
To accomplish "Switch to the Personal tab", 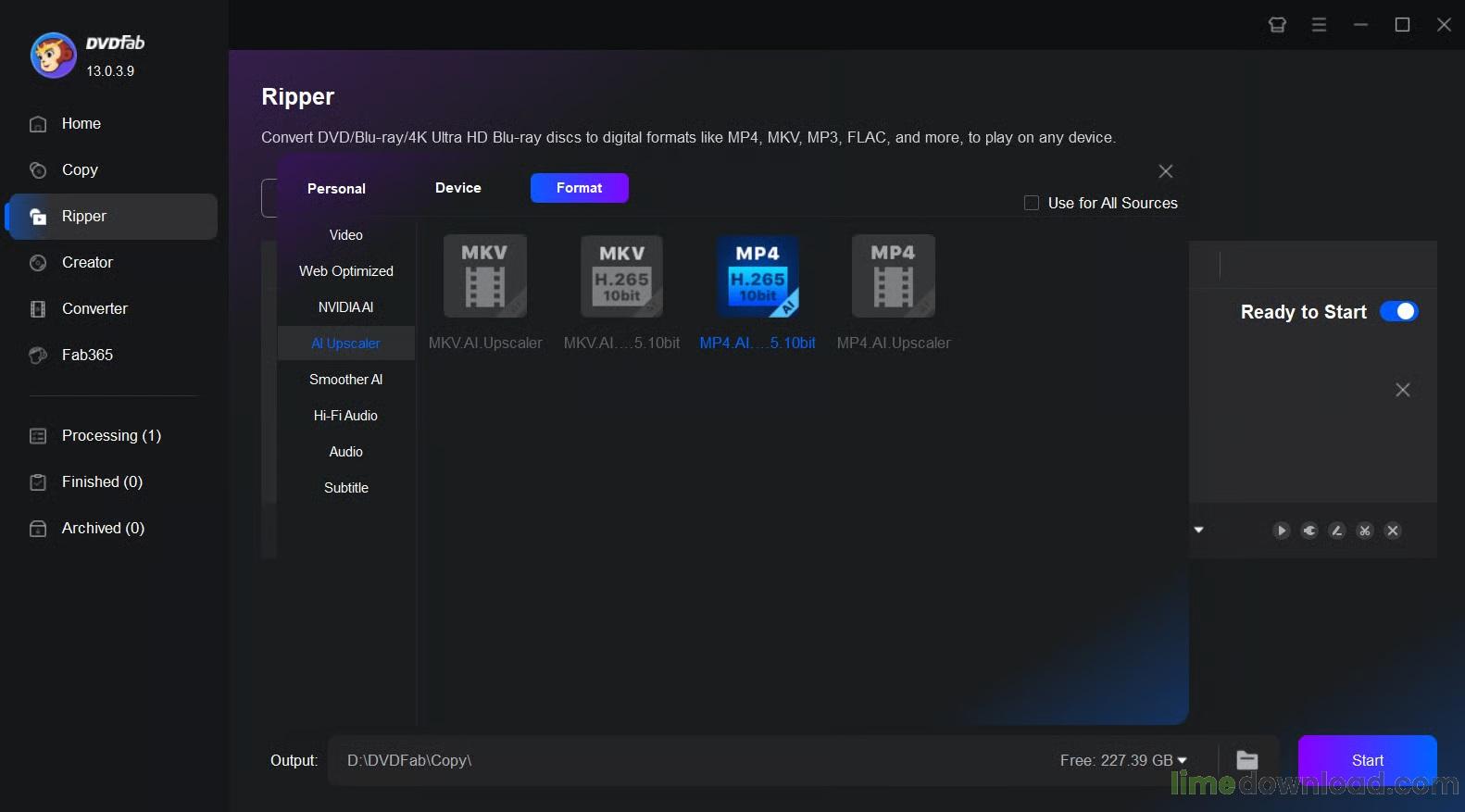I will click(336, 189).
